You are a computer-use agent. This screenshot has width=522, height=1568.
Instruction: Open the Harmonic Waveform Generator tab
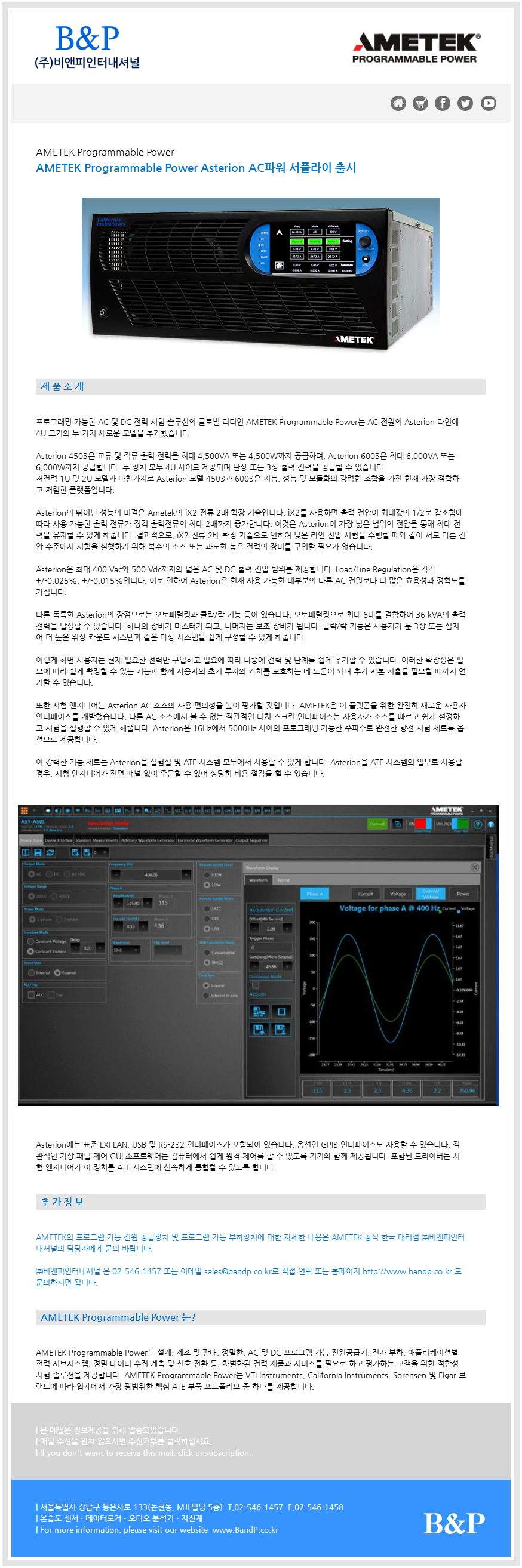(205, 840)
